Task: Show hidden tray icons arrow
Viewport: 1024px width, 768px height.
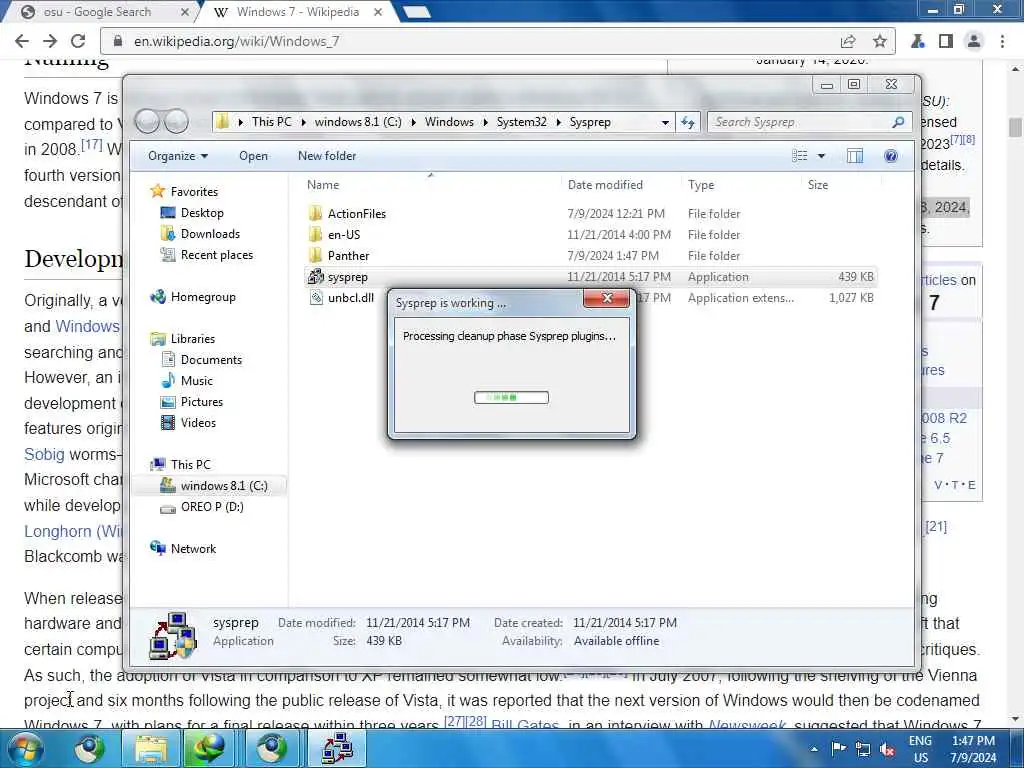Action: point(814,749)
